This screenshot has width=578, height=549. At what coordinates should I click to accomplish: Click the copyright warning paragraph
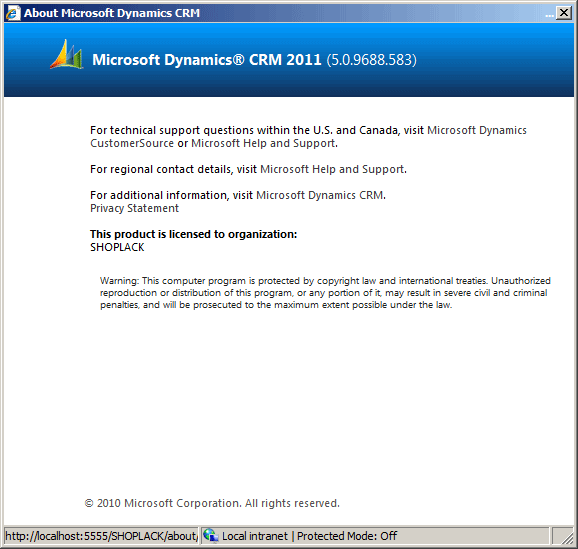point(325,293)
